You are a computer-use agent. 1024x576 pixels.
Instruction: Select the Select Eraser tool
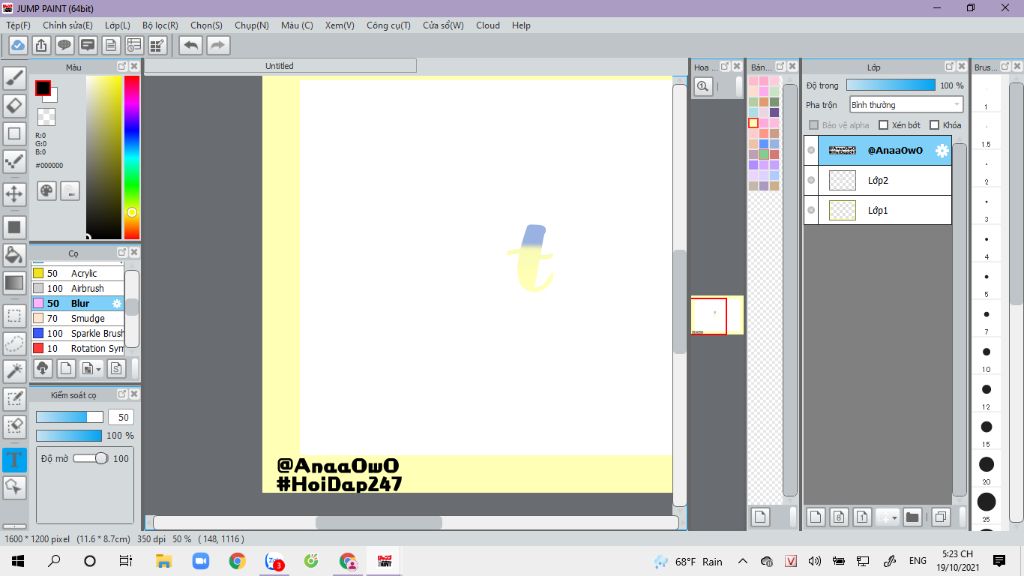tap(14, 426)
